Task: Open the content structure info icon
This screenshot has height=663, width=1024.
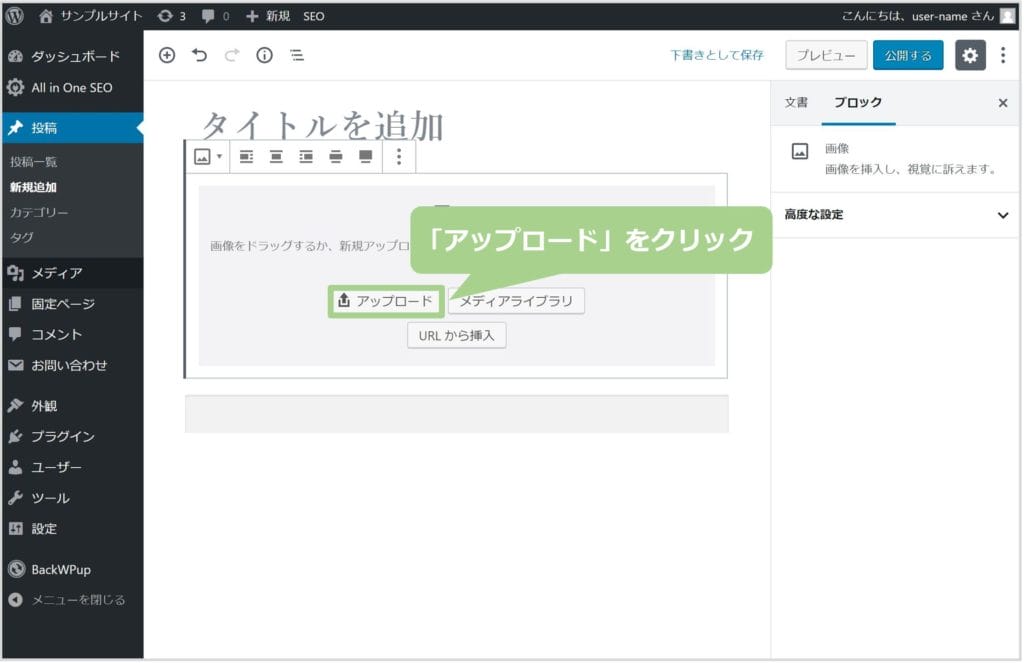Action: pyautogui.click(x=264, y=56)
